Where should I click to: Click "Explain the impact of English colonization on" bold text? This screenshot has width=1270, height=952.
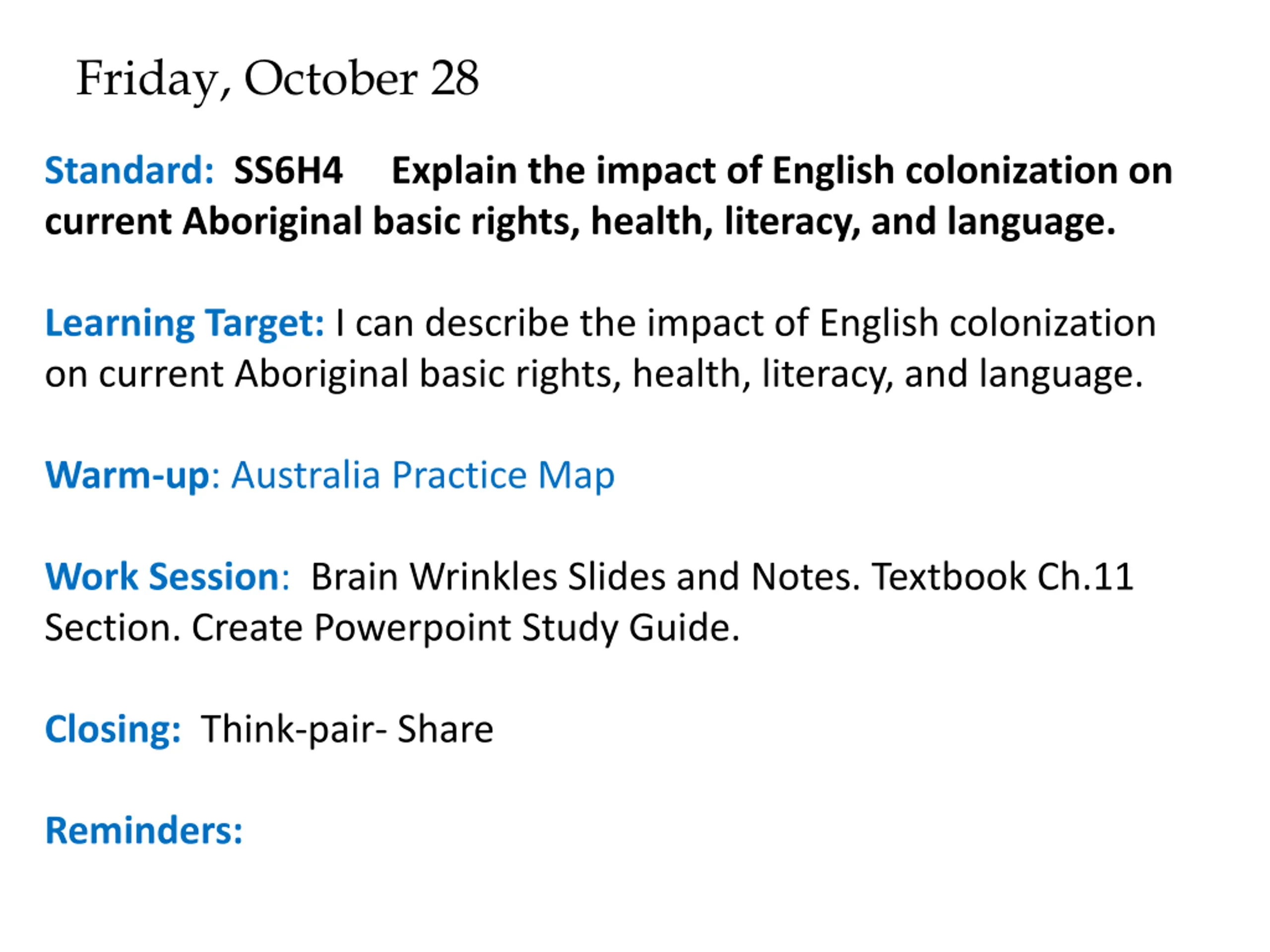coord(781,171)
